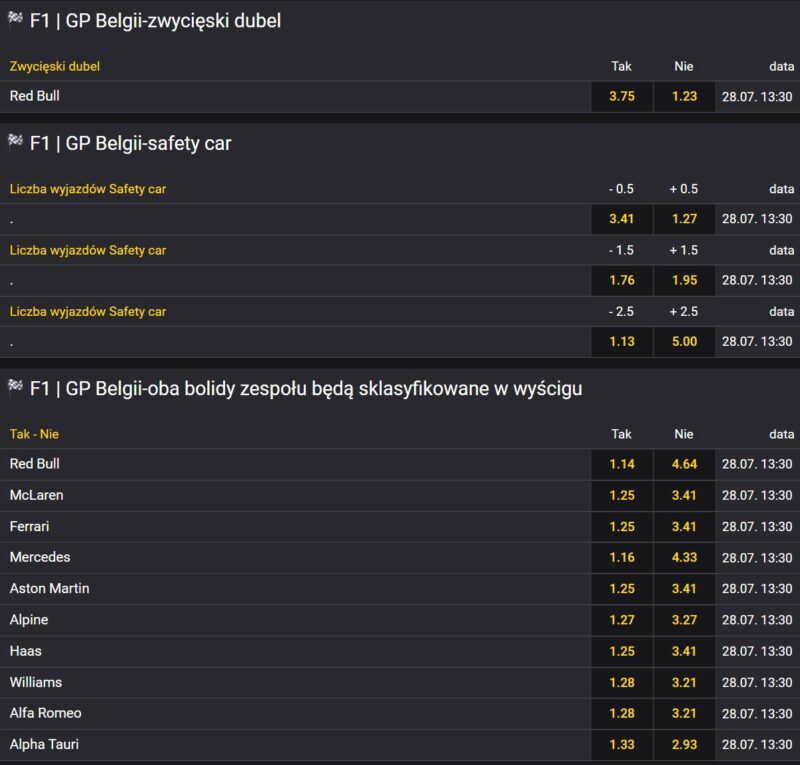800x765 pixels.
Task: Click the McLaren team row label
Action: click(x=37, y=495)
